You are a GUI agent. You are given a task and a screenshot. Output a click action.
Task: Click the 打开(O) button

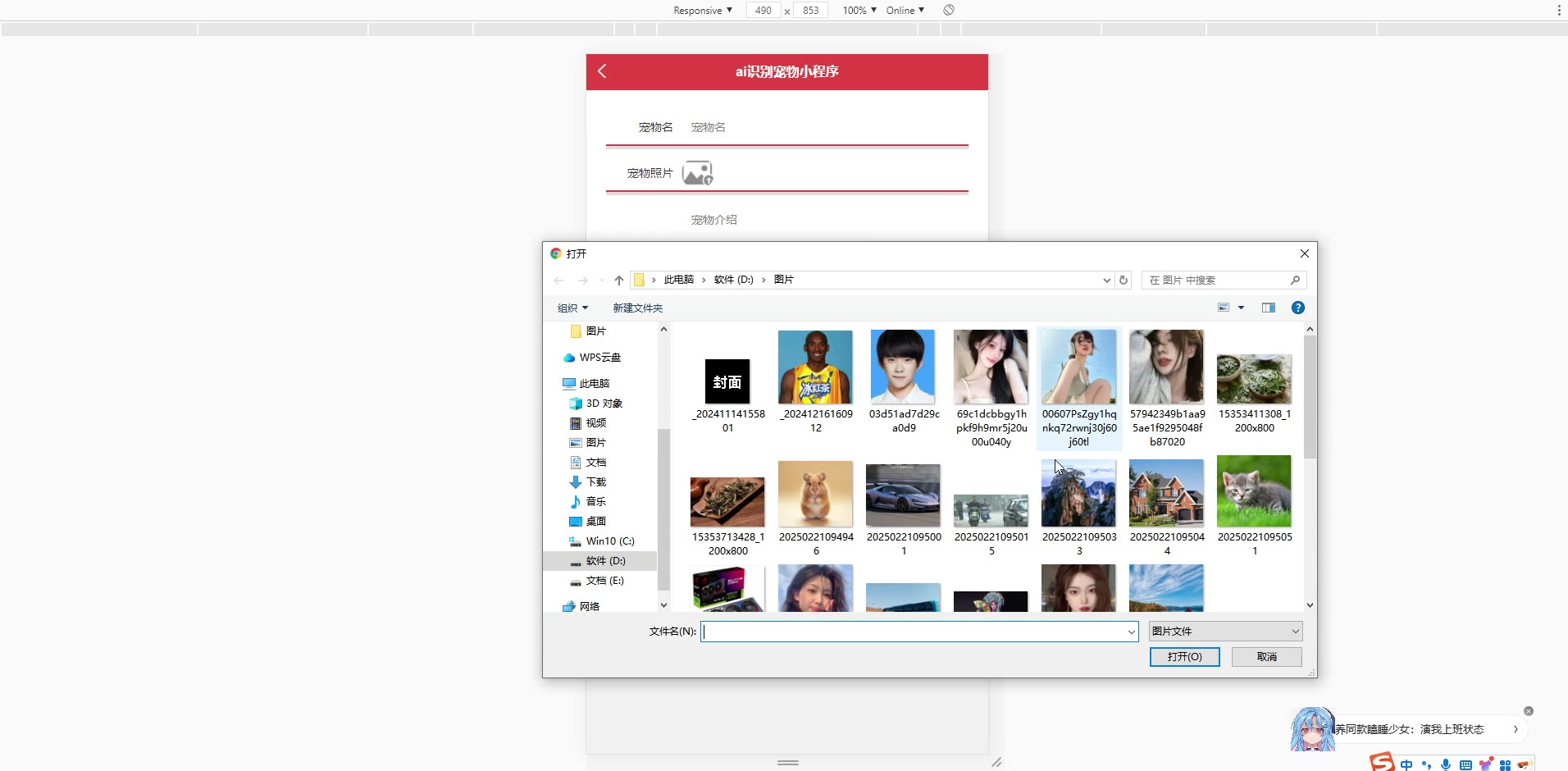1185,657
